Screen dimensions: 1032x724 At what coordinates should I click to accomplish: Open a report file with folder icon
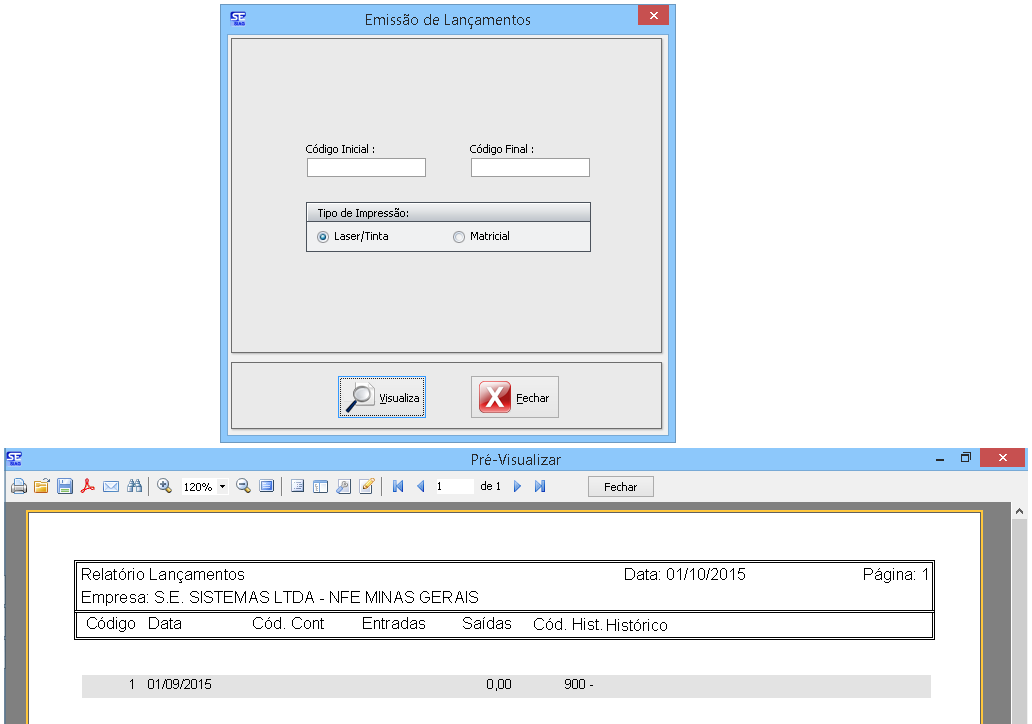click(x=41, y=487)
